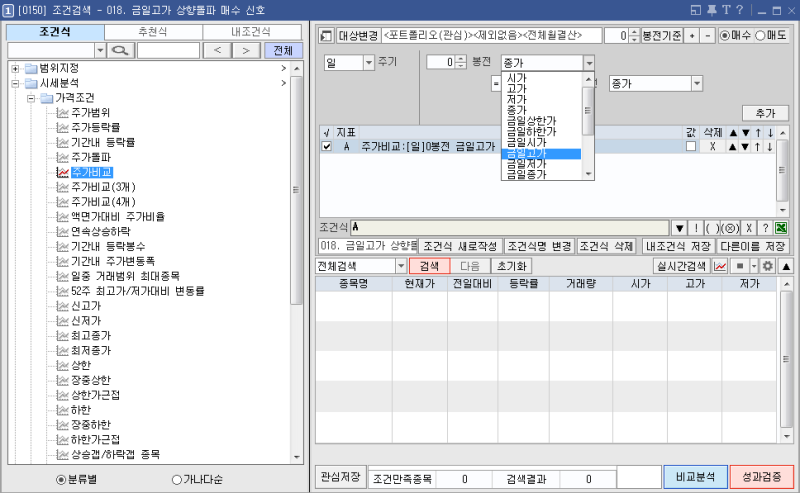
Task: Click the down-triangle dropdown after 조건식 field
Action: (x=679, y=228)
